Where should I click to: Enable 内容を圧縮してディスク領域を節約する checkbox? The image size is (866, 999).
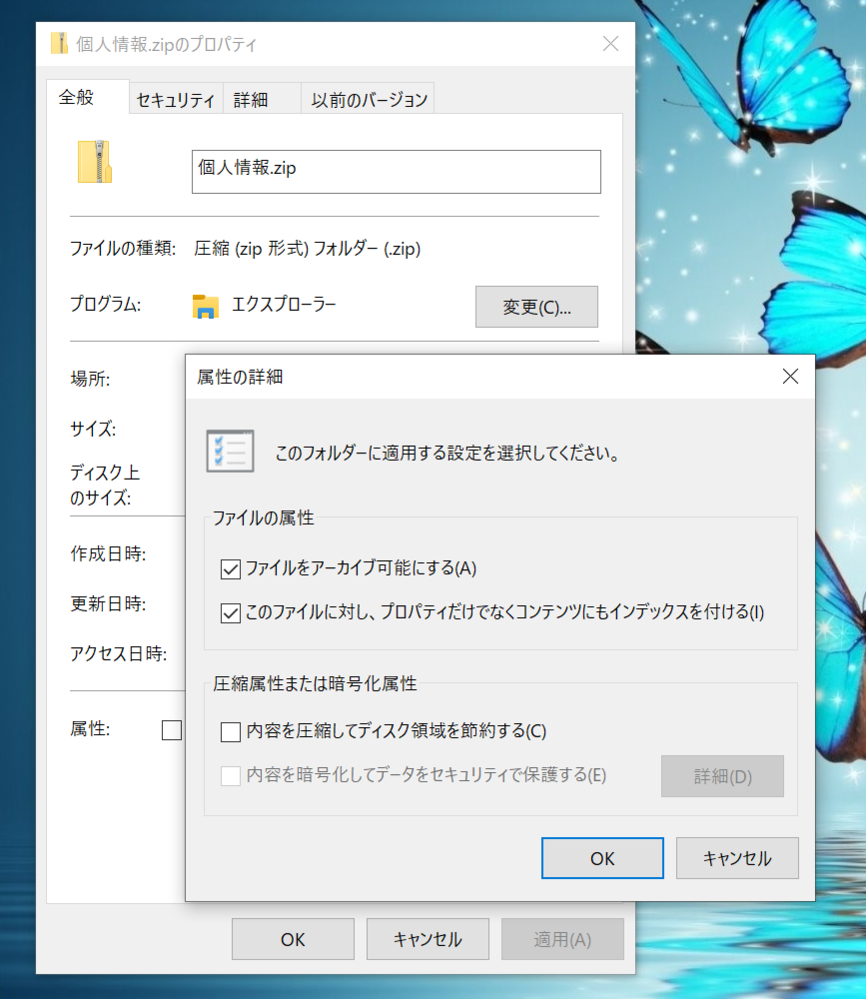coord(231,732)
